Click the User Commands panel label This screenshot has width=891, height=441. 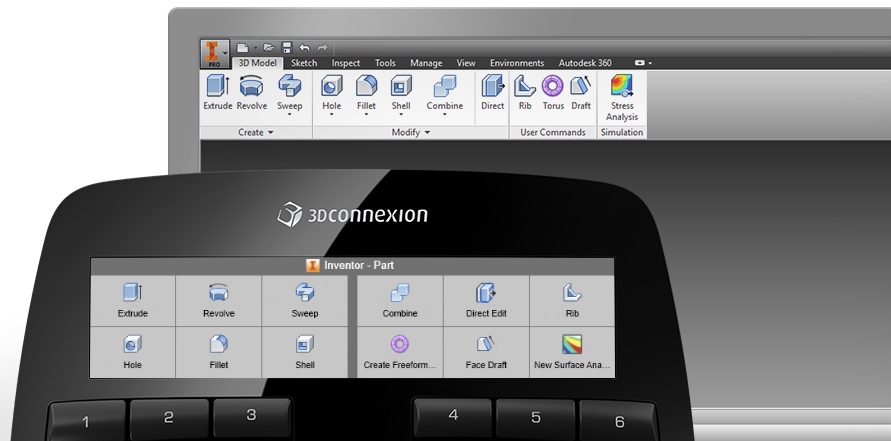click(553, 132)
